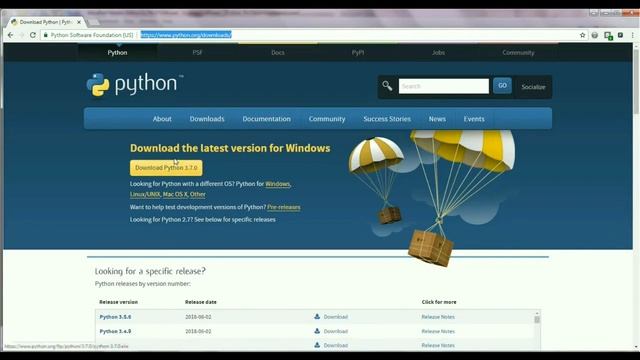
Task: Reload the page with the refresh icon
Action: tap(33, 35)
